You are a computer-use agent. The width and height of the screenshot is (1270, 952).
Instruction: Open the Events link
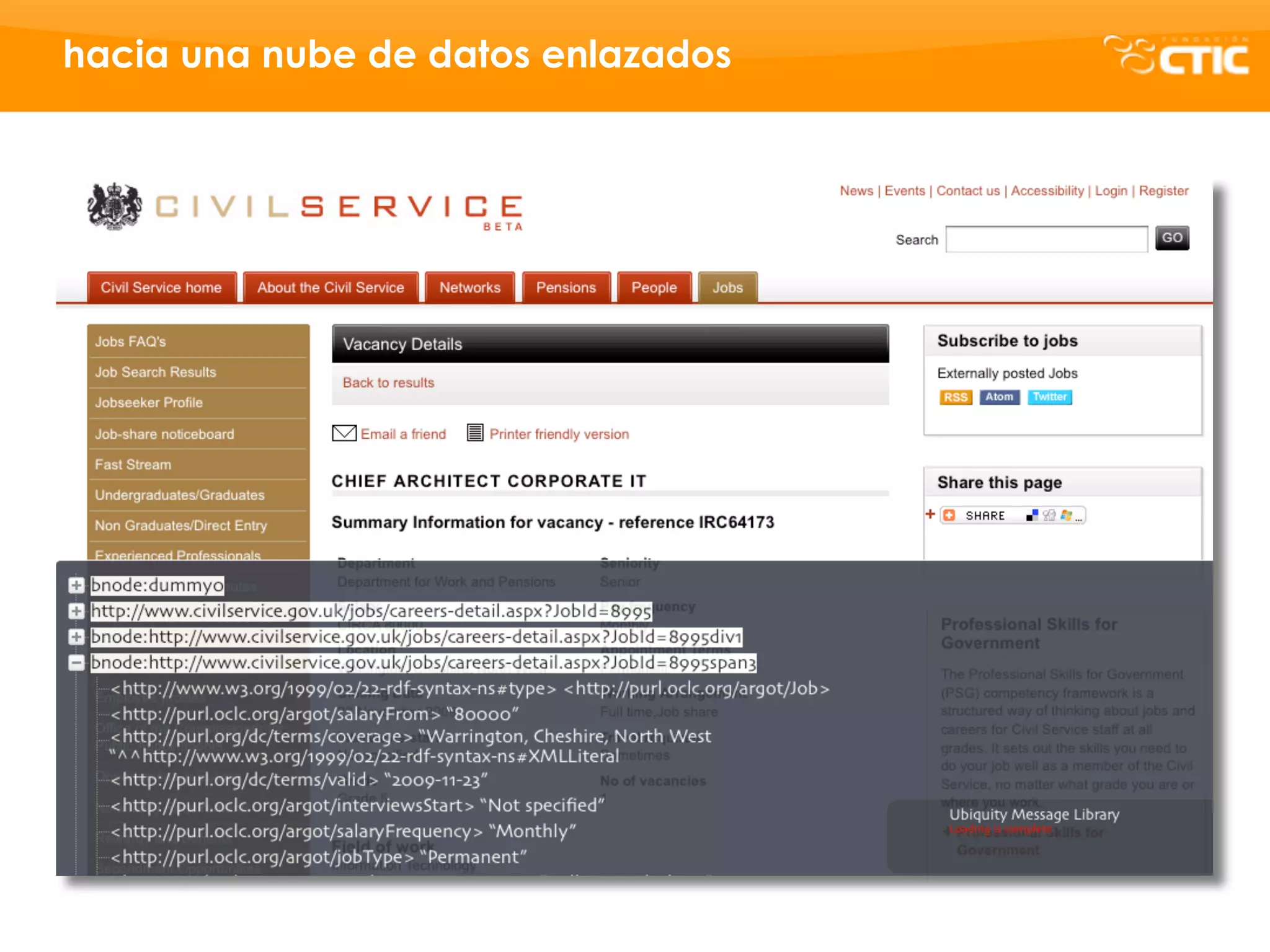tap(905, 191)
